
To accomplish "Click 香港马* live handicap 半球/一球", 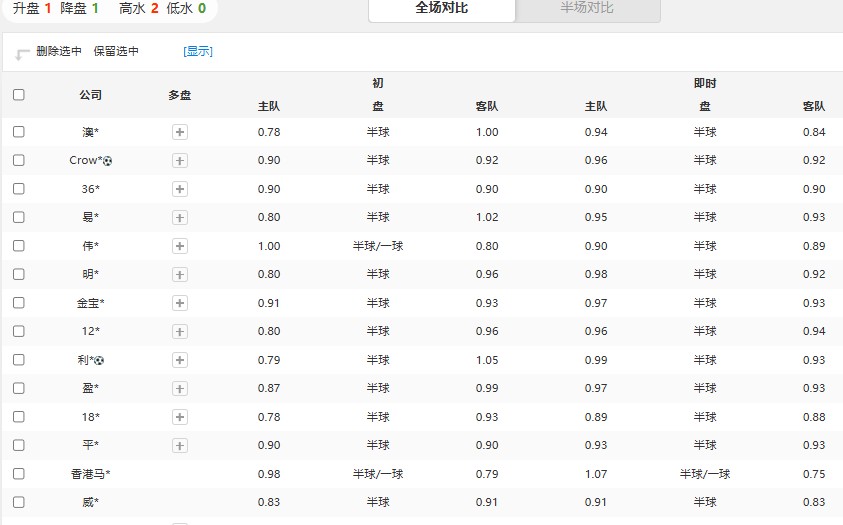I will click(705, 474).
